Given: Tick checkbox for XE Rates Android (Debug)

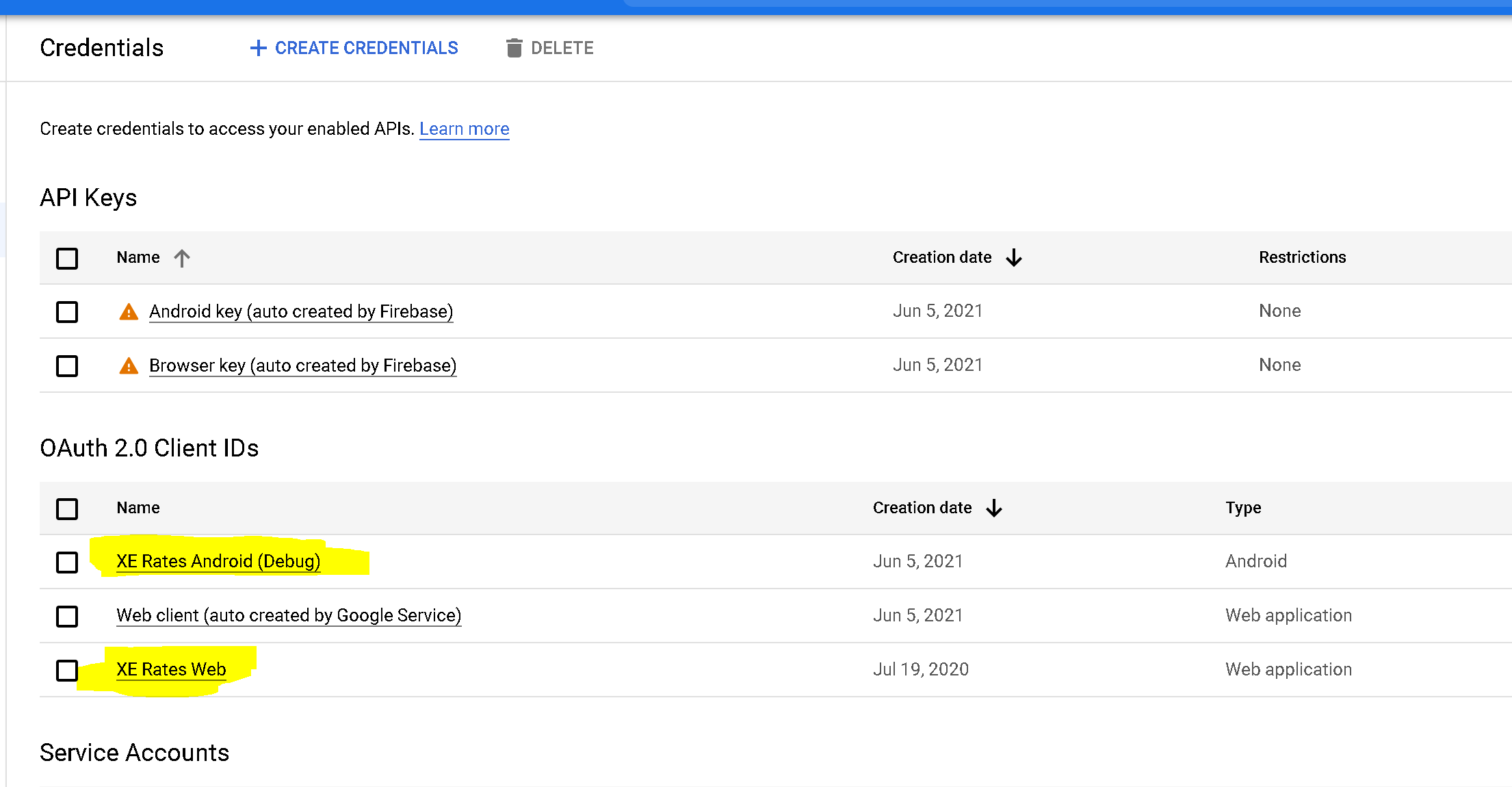Looking at the screenshot, I should (67, 563).
